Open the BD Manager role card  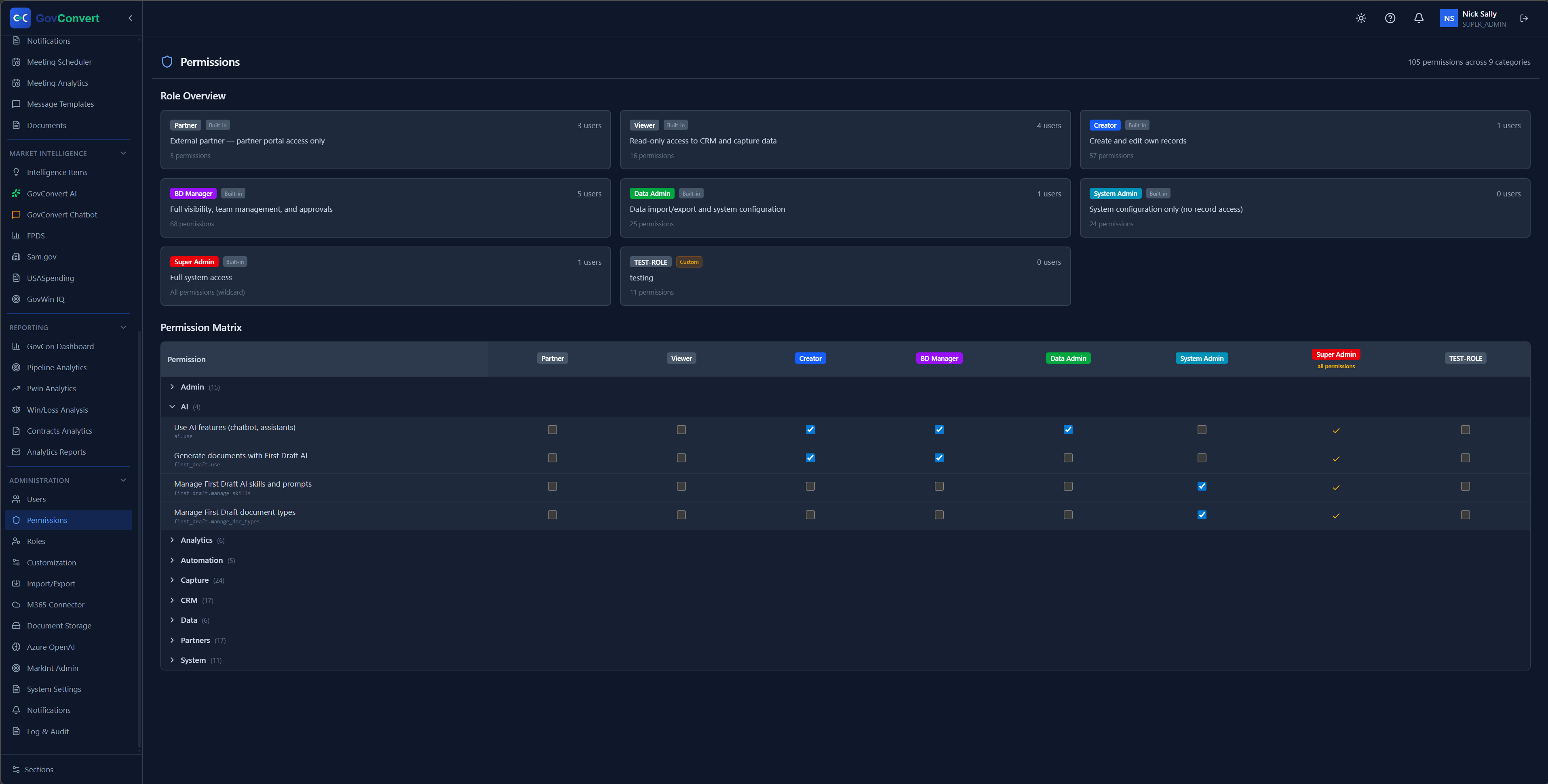pyautogui.click(x=385, y=208)
